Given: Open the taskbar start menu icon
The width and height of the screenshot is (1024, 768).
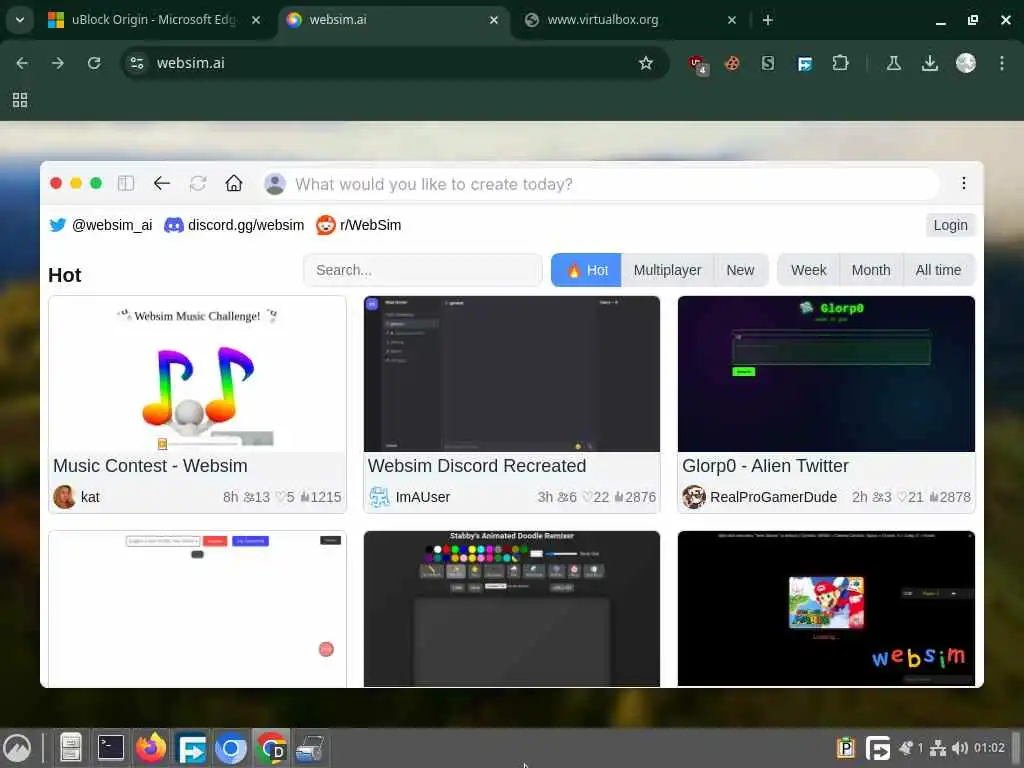Looking at the screenshot, I should [x=18, y=748].
